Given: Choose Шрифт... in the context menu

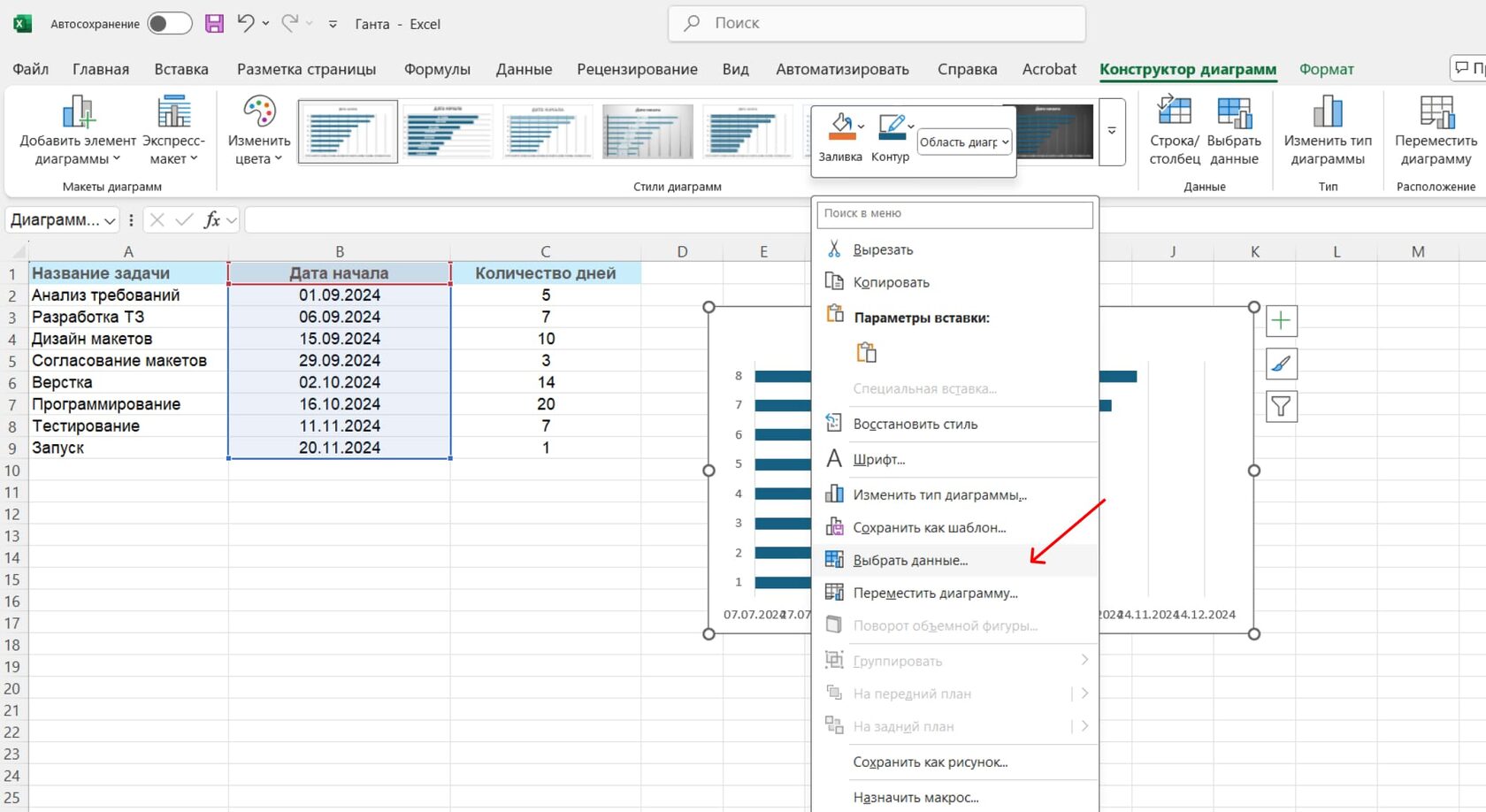Looking at the screenshot, I should tap(955, 459).
